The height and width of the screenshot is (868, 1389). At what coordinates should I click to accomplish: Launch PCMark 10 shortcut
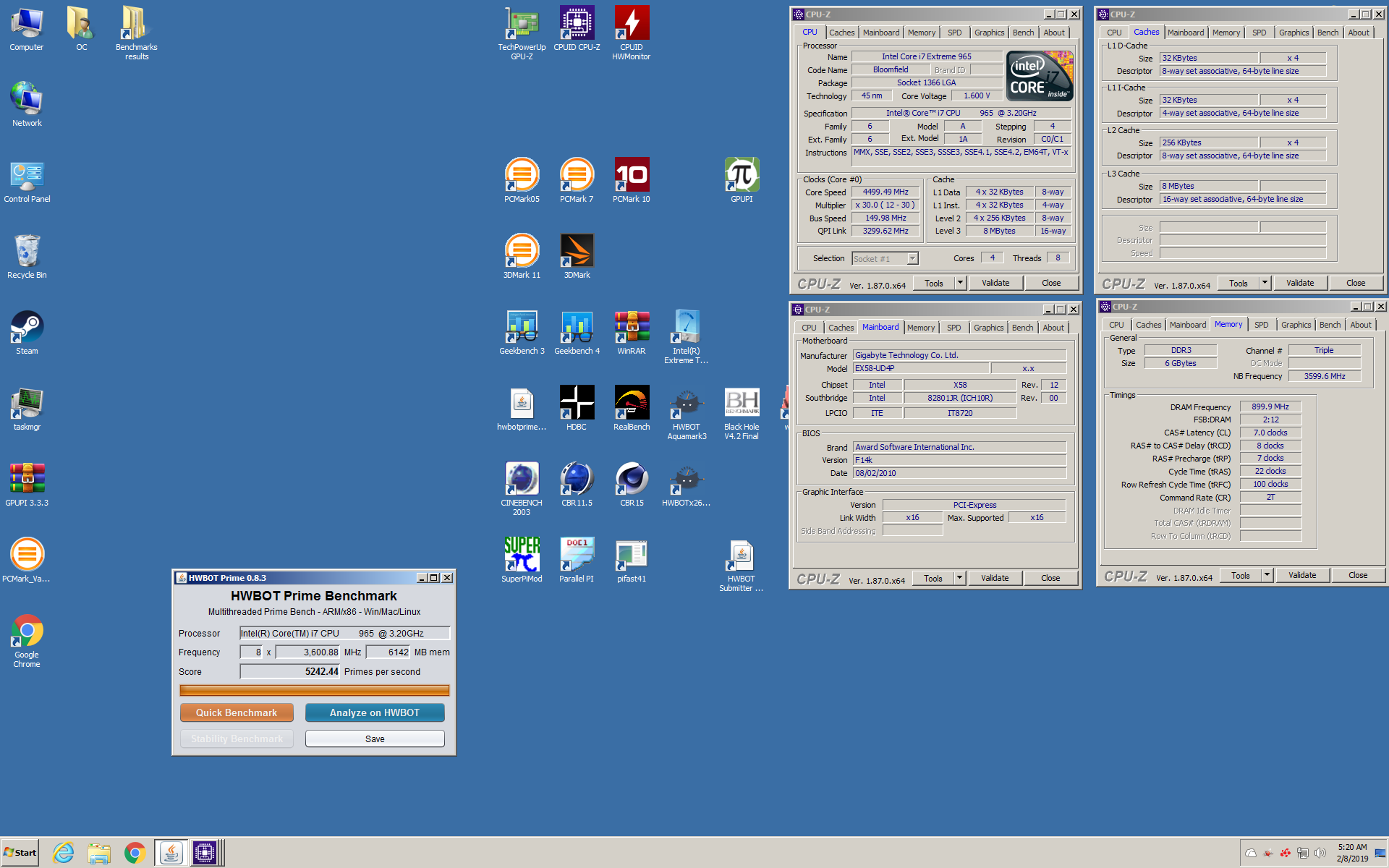click(x=631, y=181)
